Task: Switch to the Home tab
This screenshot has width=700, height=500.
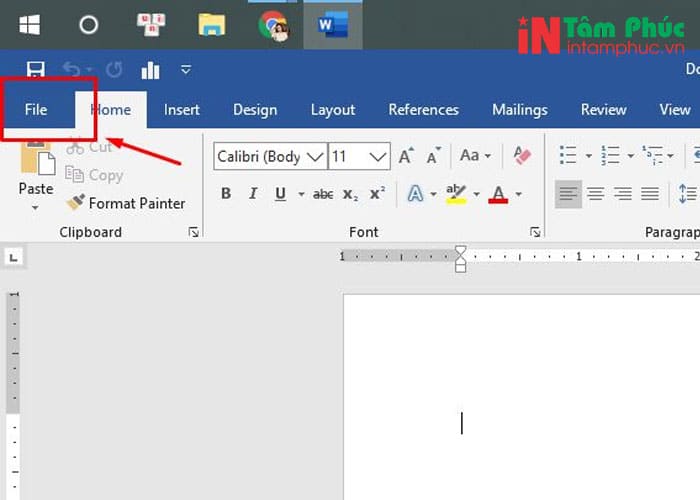Action: pos(111,110)
